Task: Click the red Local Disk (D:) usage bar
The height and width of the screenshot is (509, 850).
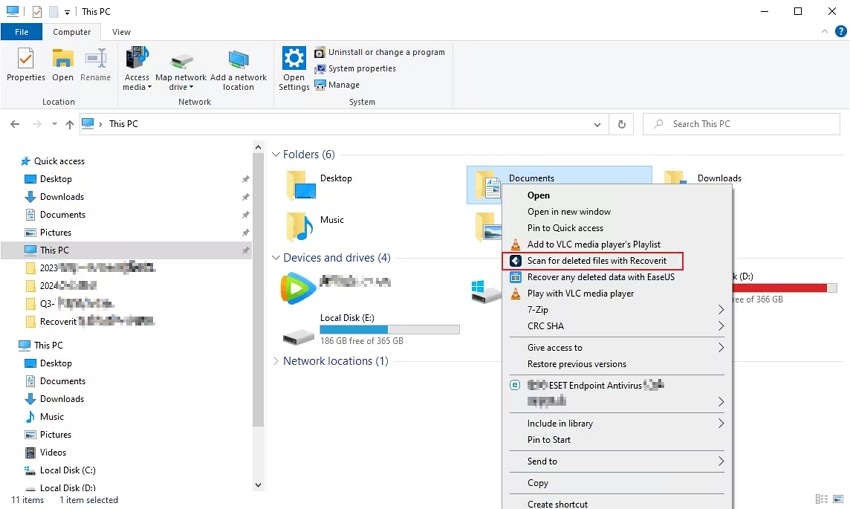Action: [x=784, y=288]
